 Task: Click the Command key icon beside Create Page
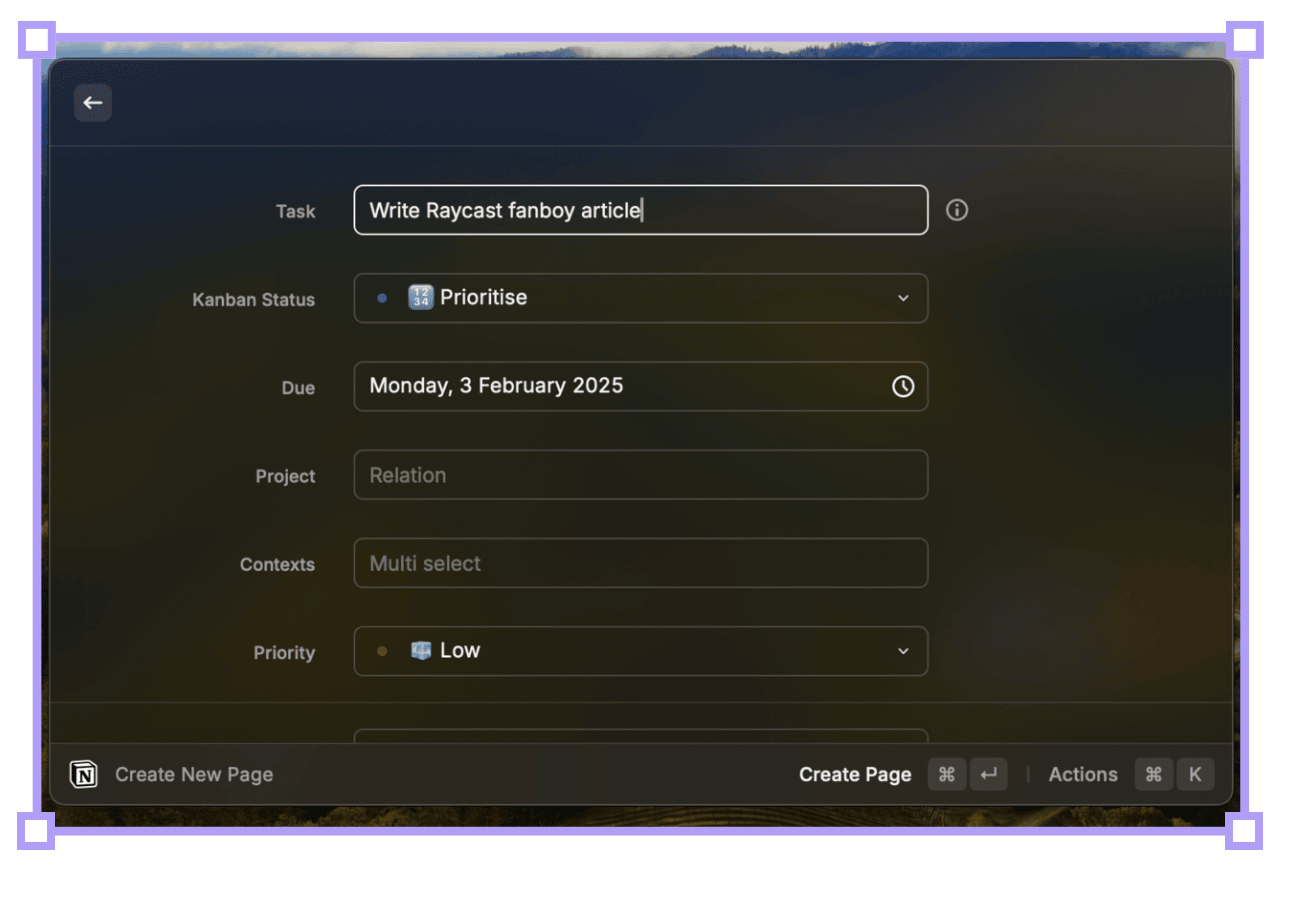[947, 774]
